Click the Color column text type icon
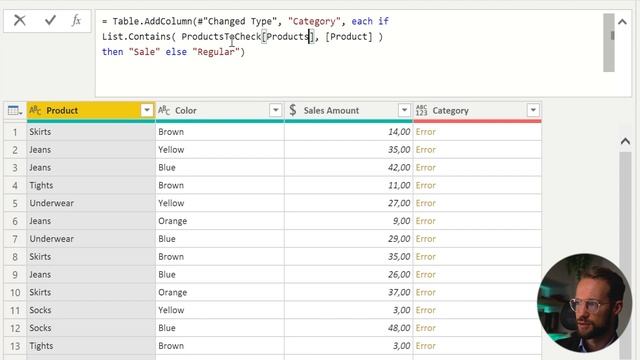Screen dimensions: 640x360 164,110
